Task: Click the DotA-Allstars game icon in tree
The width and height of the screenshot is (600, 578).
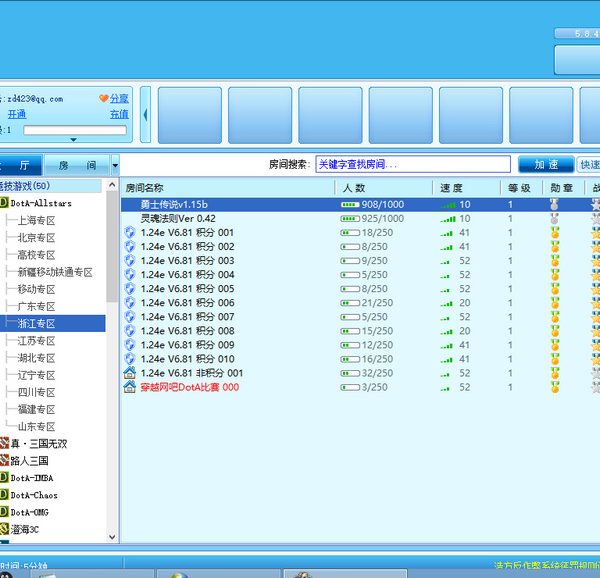Action: tap(4, 203)
